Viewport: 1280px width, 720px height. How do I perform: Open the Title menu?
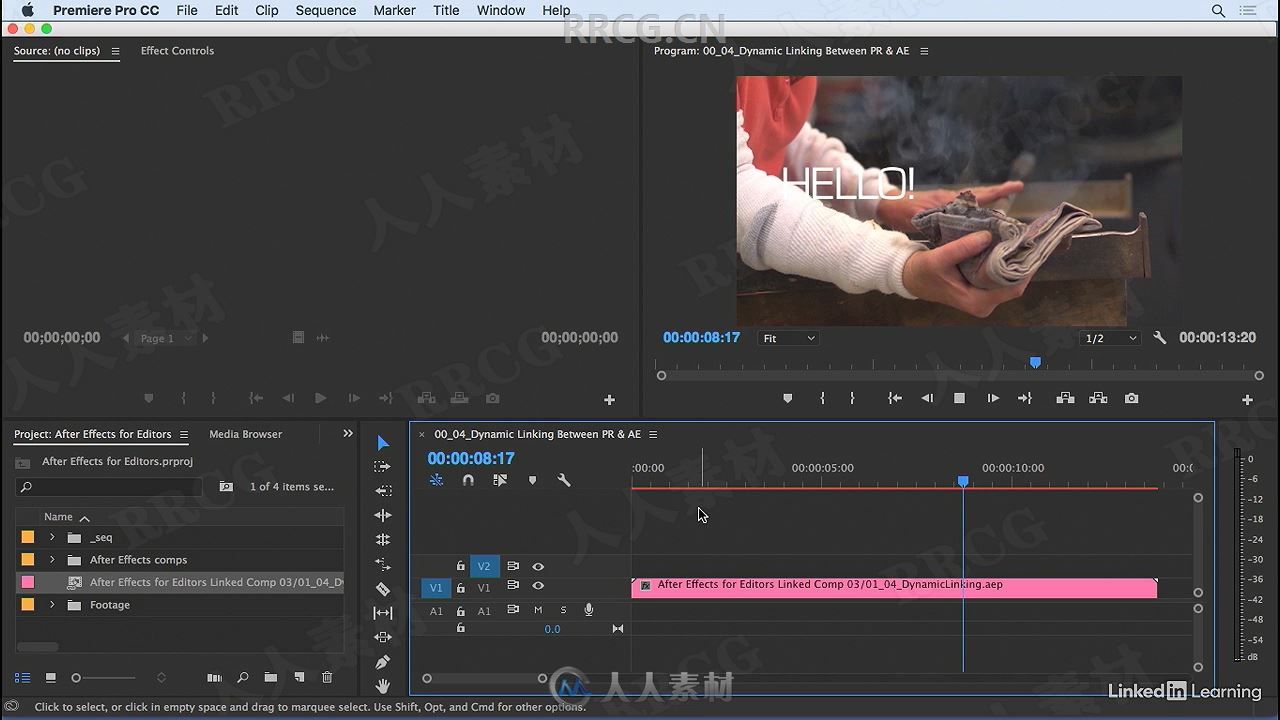point(446,10)
